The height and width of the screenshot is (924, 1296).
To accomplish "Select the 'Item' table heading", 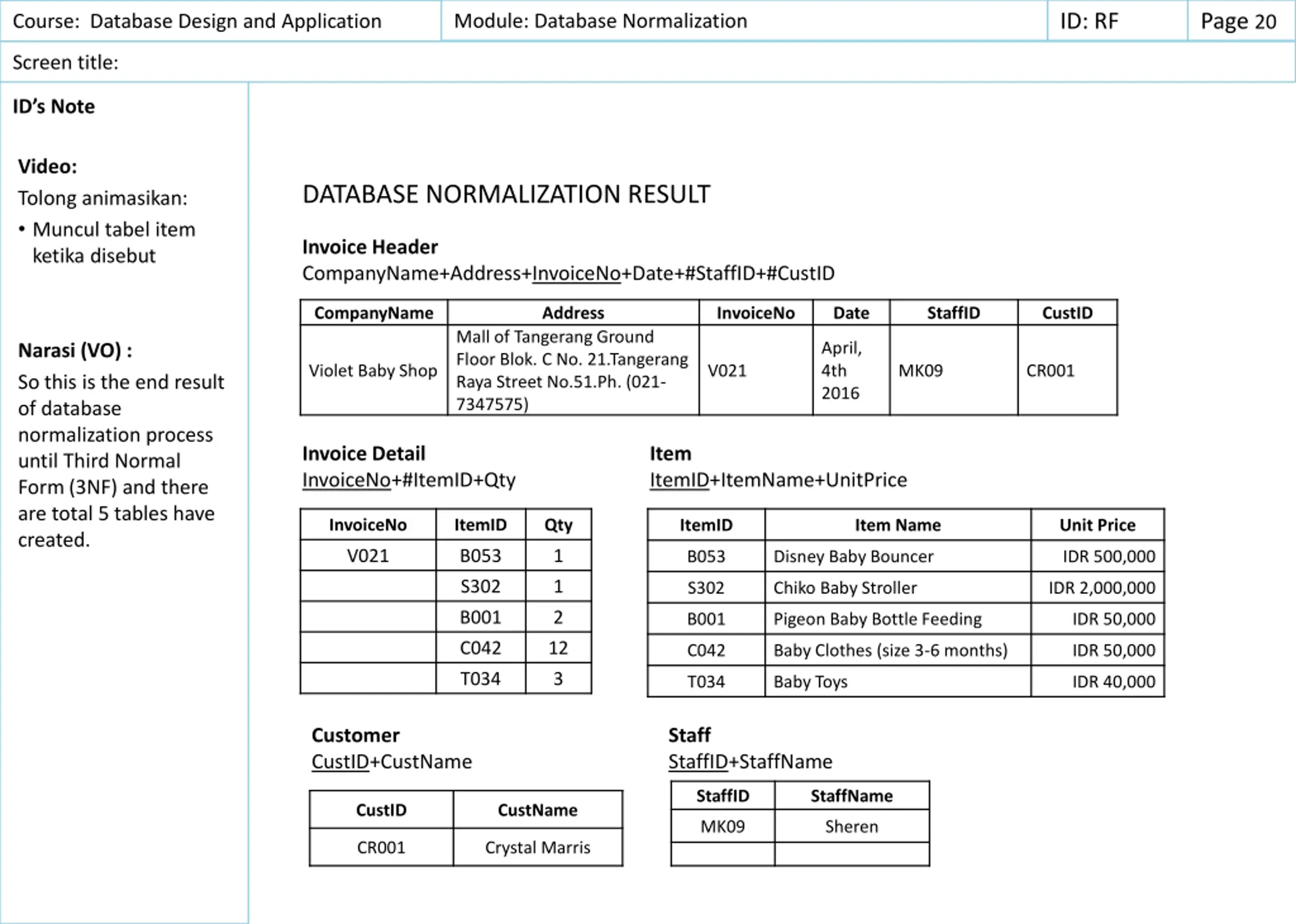I will [x=670, y=454].
